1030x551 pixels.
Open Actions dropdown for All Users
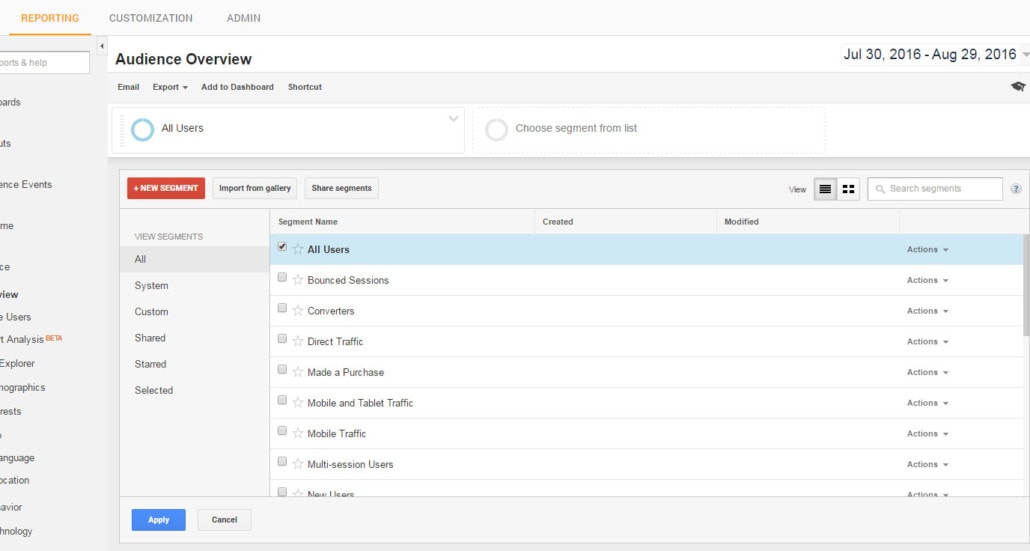pyautogui.click(x=928, y=250)
